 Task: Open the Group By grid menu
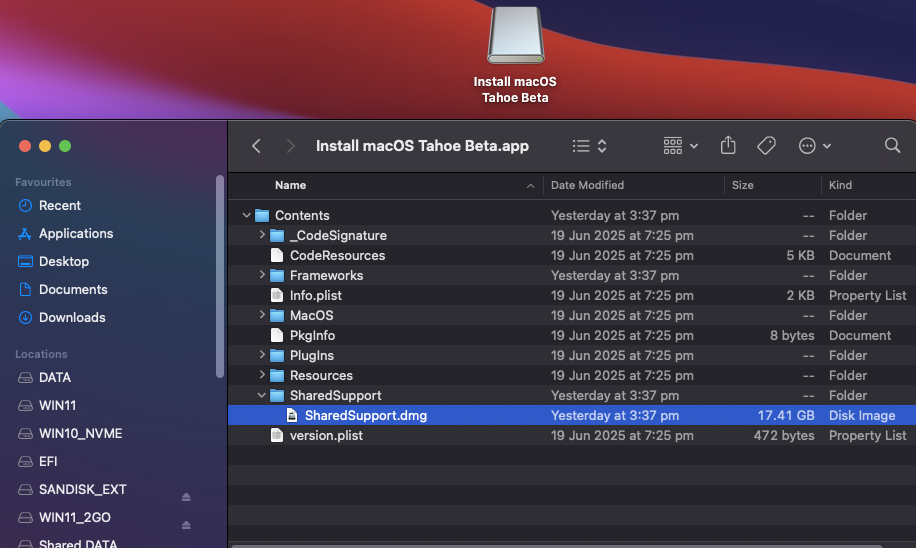(x=681, y=146)
